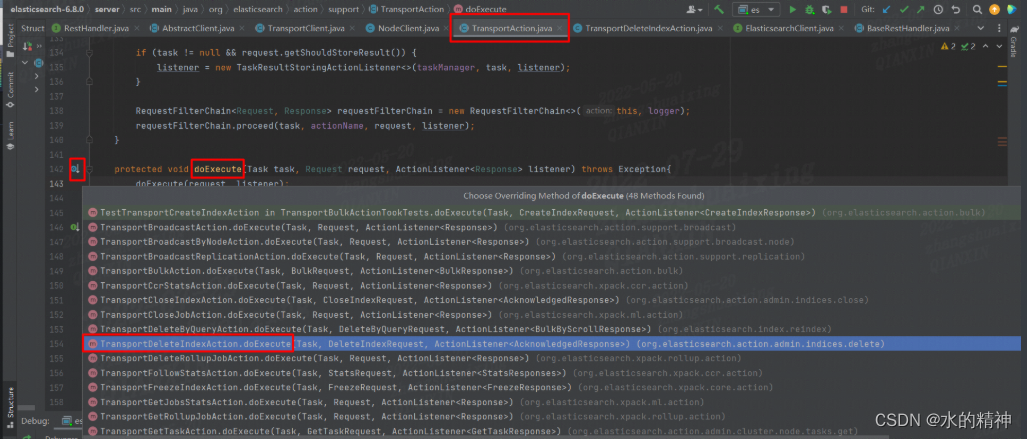The height and width of the screenshot is (439, 1027).
Task: Click the gutter marker icon on line 146
Action: (x=76, y=227)
